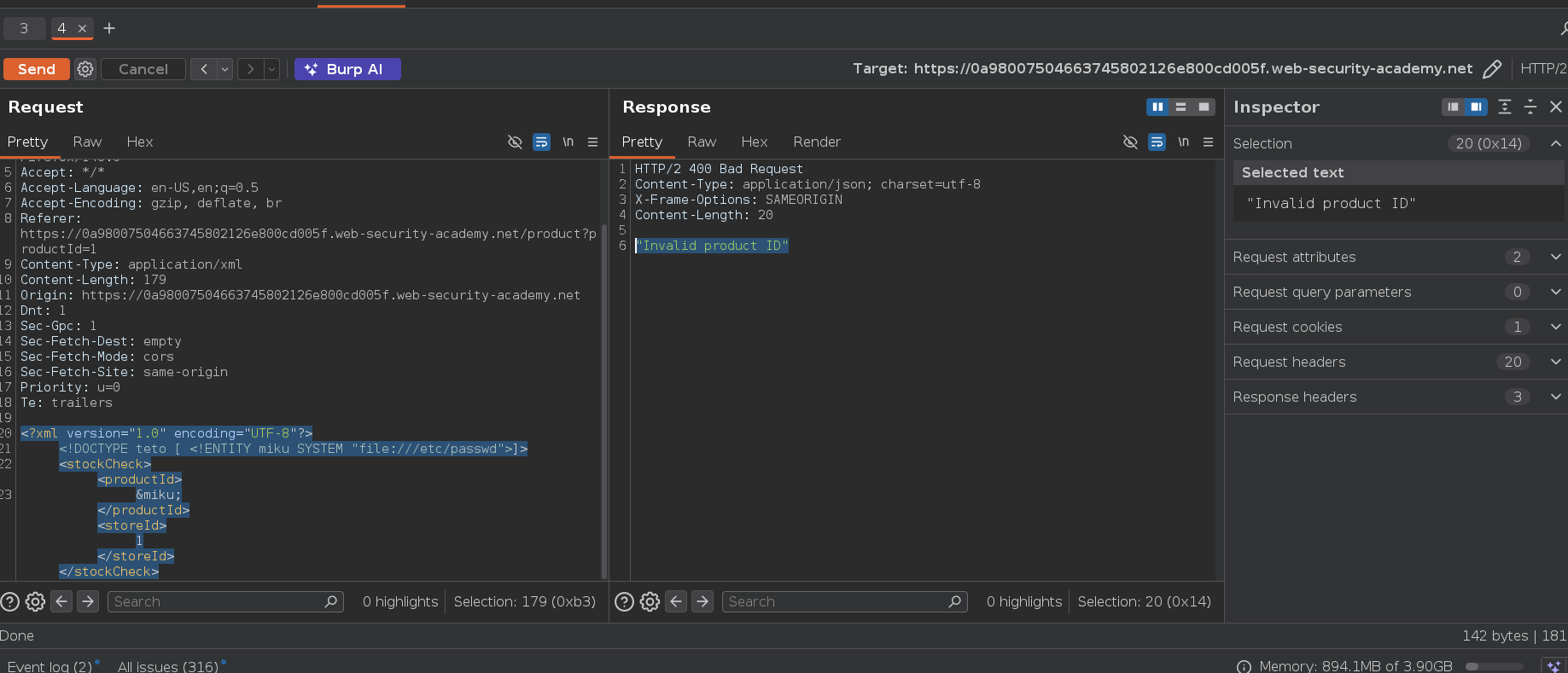The height and width of the screenshot is (673, 1568).
Task: Select the Request Hex tab
Action: pos(140,142)
